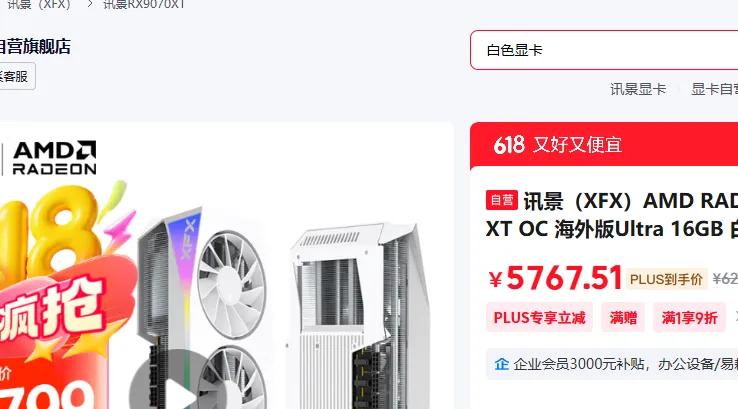
Task: Click the breadcrumb chevron after 讯景（XFX）
Action: pyautogui.click(x=89, y=4)
